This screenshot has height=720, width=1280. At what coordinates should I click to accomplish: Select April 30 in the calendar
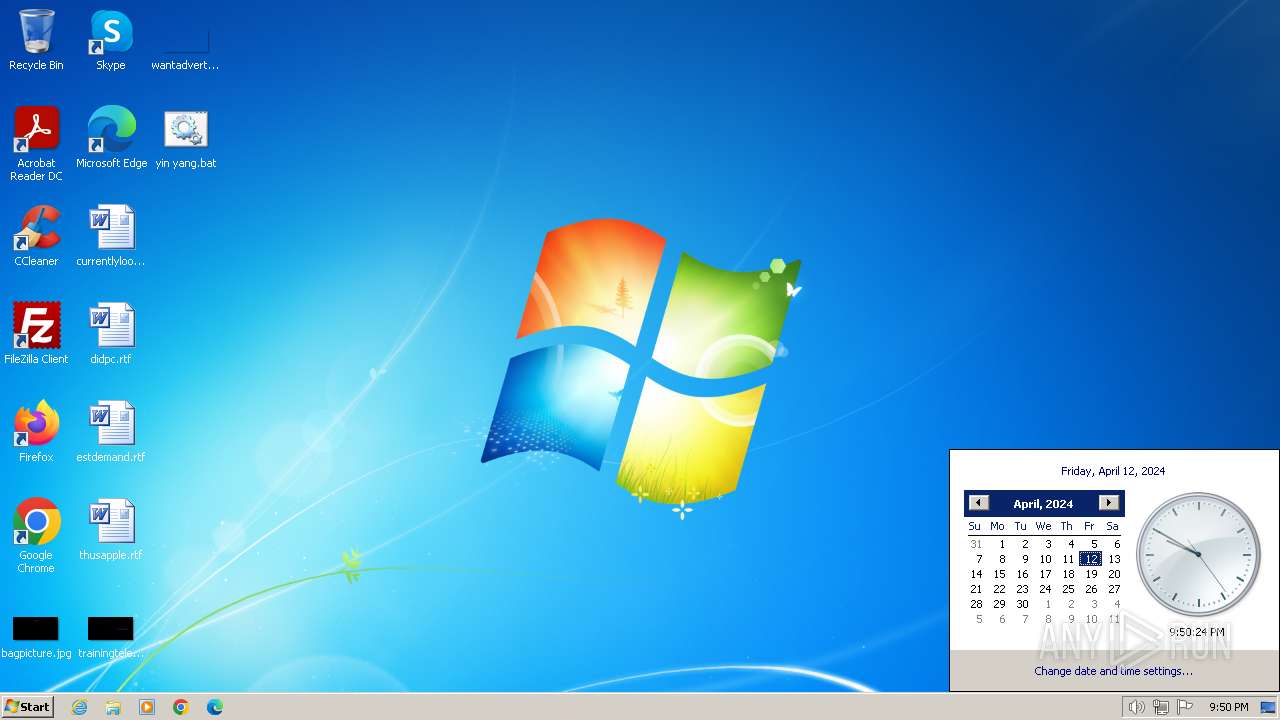(1022, 604)
